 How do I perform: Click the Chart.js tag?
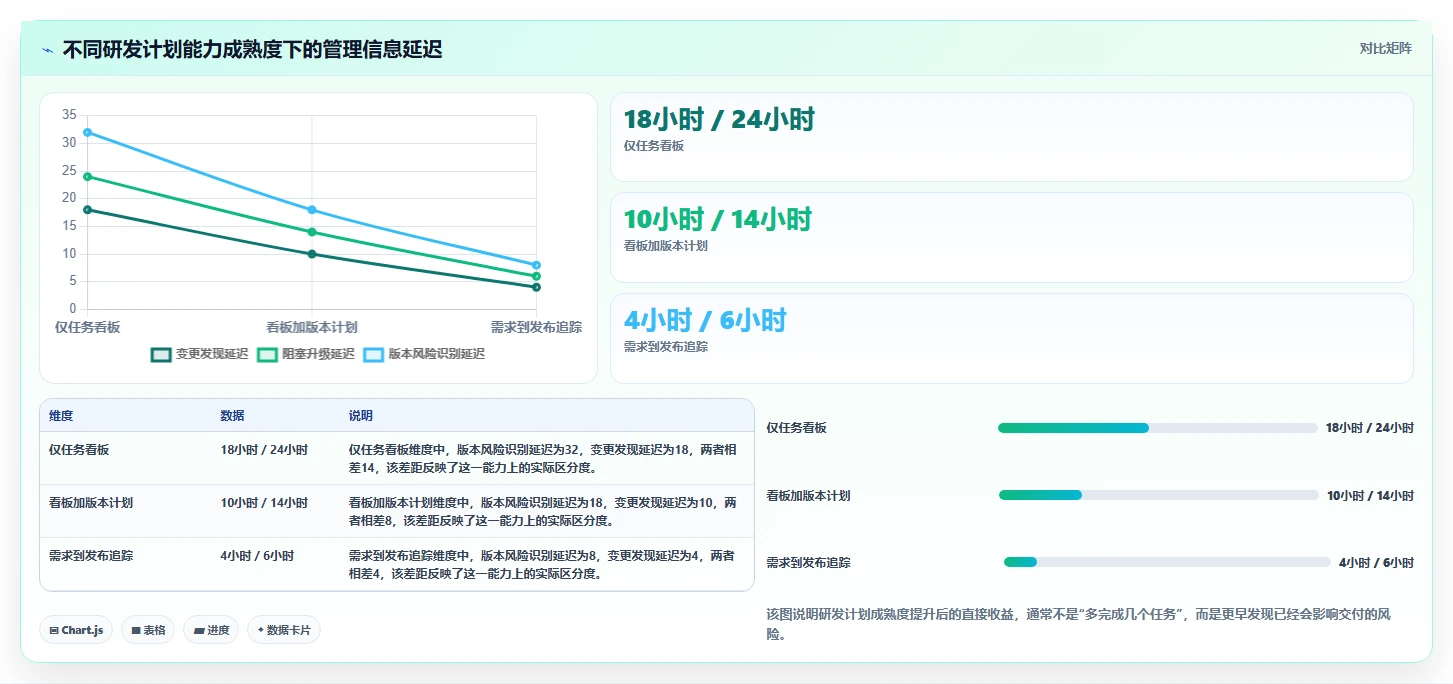click(x=76, y=630)
